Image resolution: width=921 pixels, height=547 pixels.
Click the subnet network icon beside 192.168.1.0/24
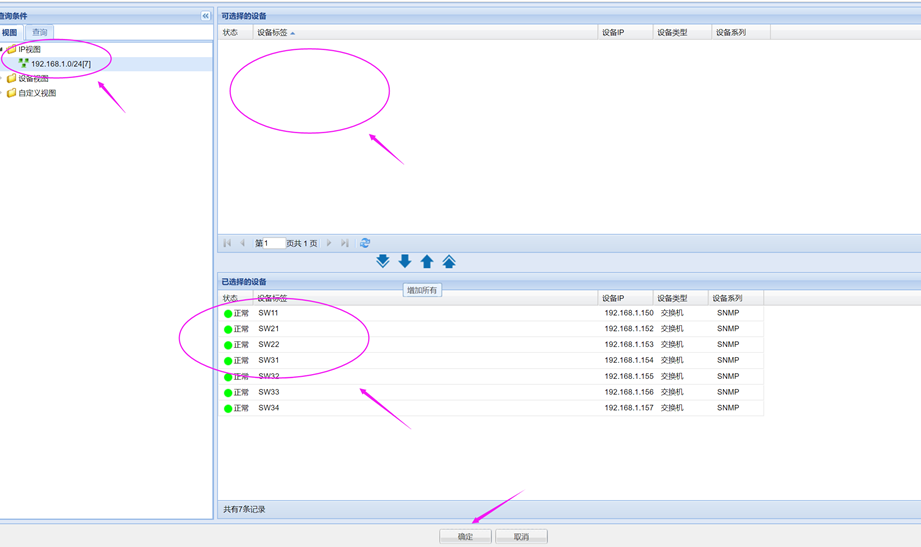click(23, 63)
